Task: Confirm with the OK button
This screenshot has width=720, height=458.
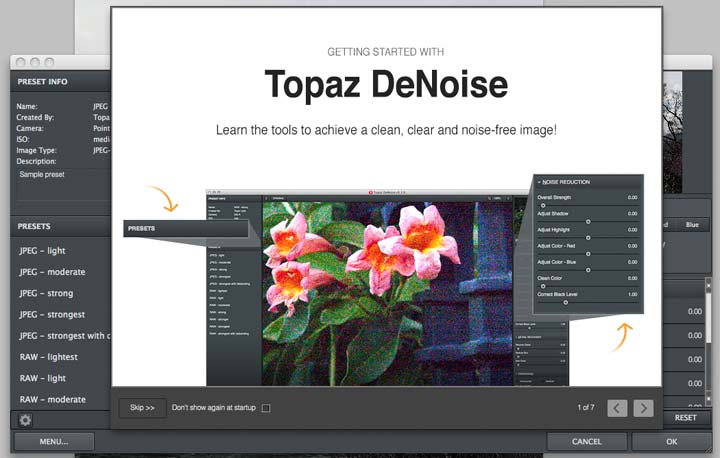Action: [x=671, y=441]
